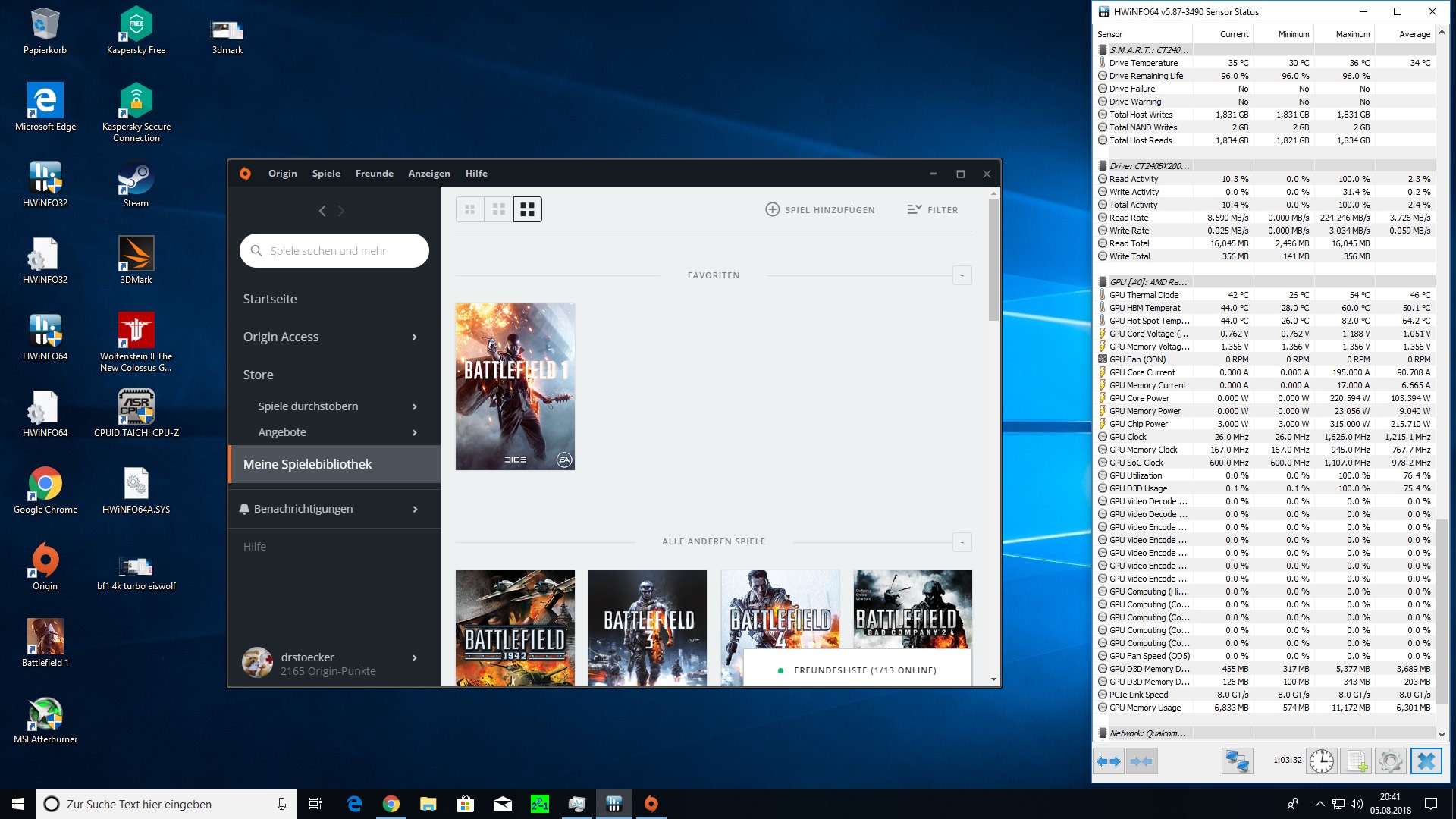Open Windows Start menu

click(x=18, y=804)
